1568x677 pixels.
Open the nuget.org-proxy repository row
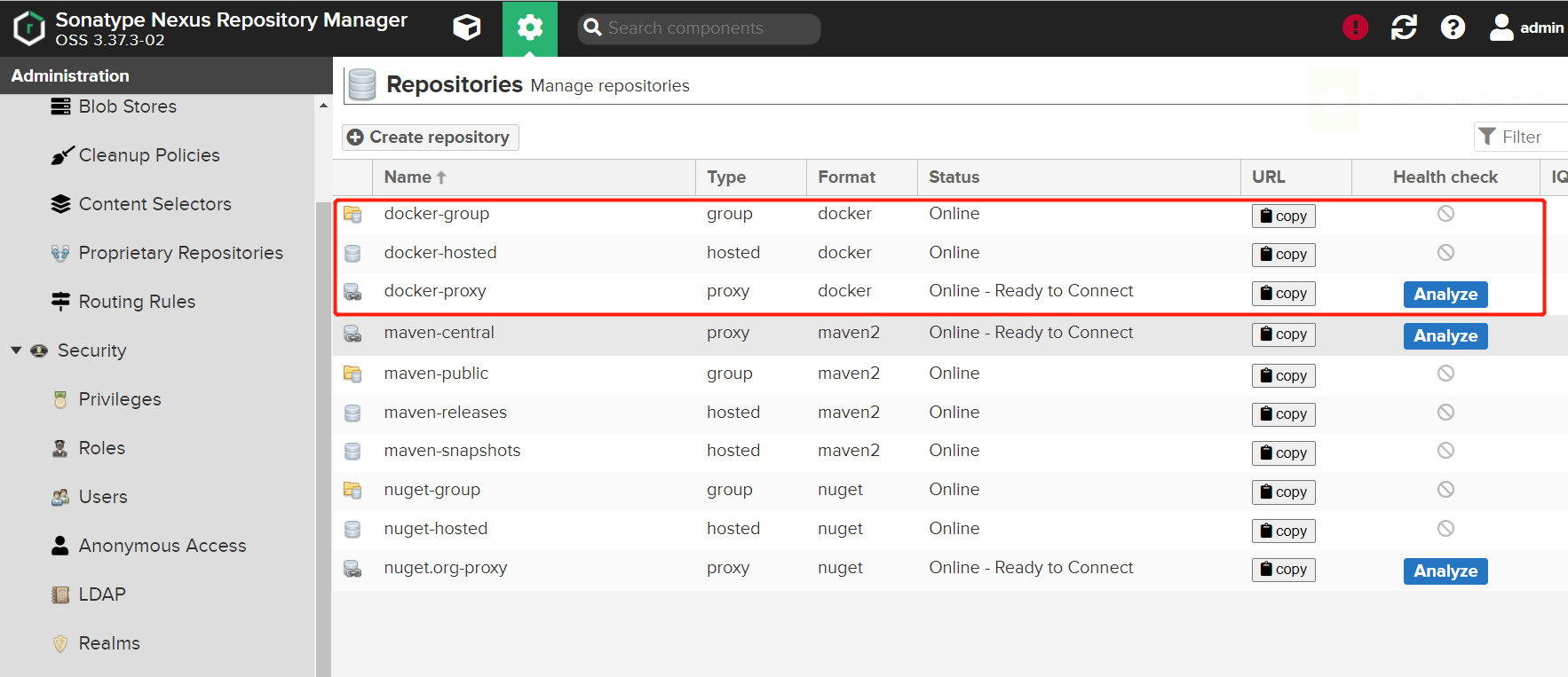coord(950,569)
